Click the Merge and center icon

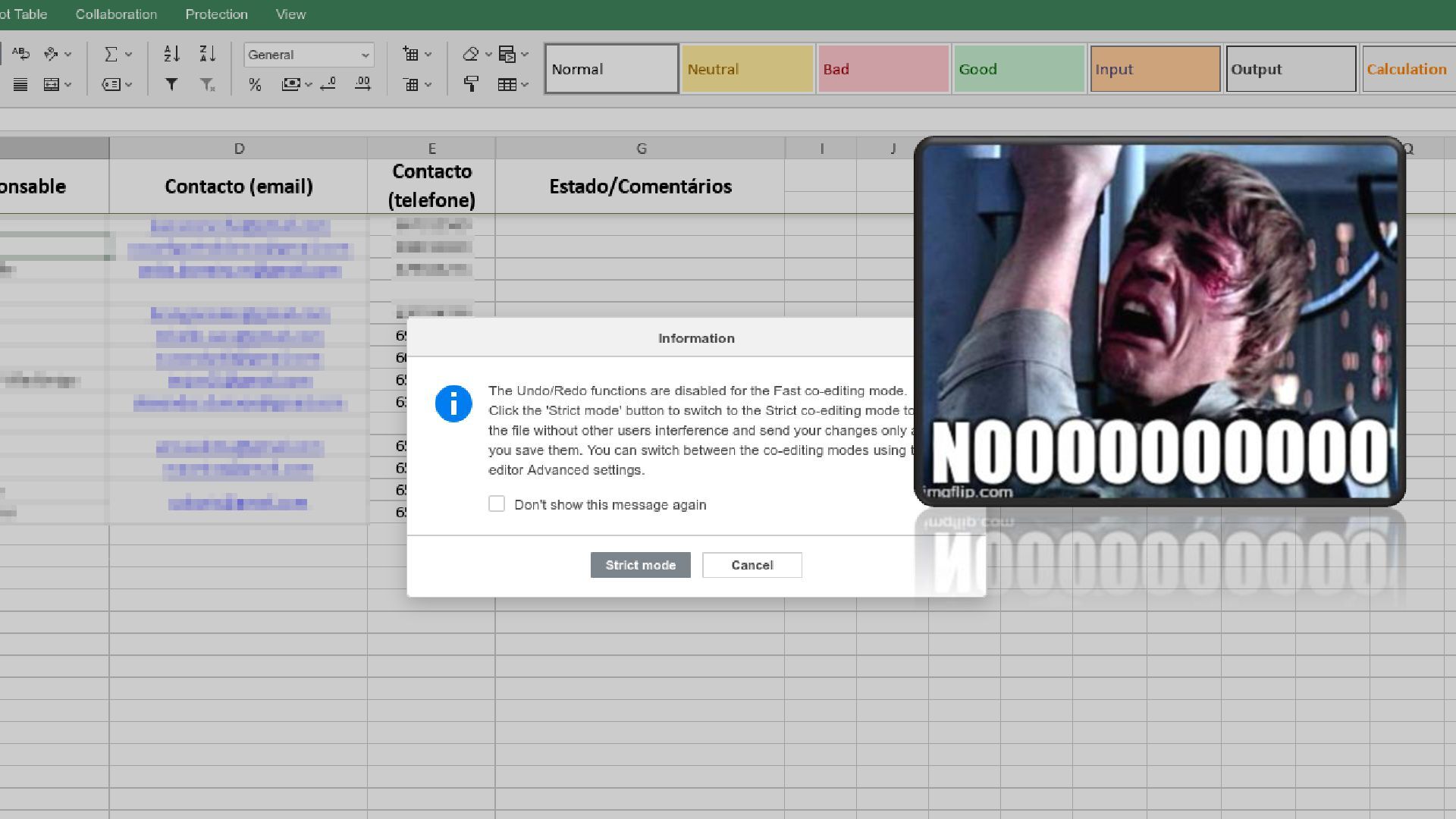pyautogui.click(x=51, y=84)
